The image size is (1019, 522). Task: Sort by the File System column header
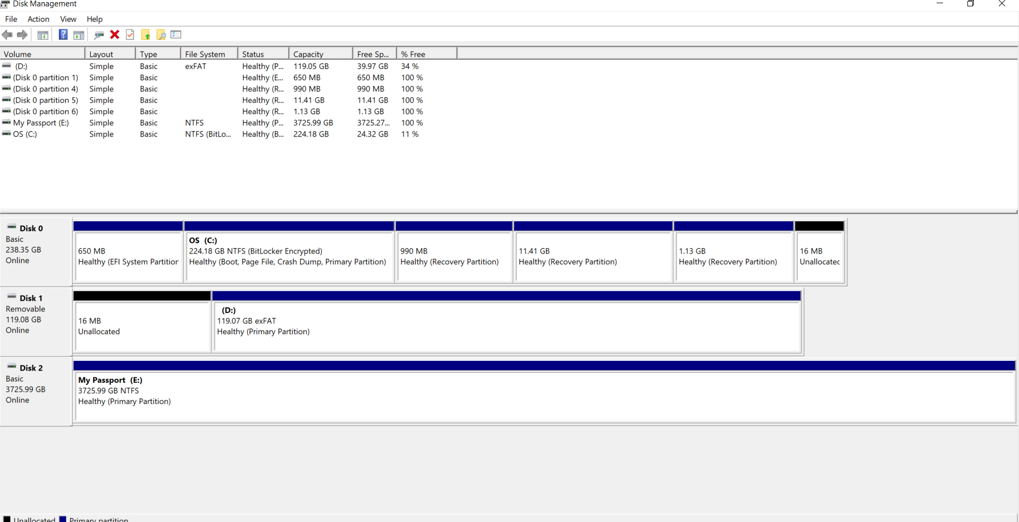pos(209,54)
